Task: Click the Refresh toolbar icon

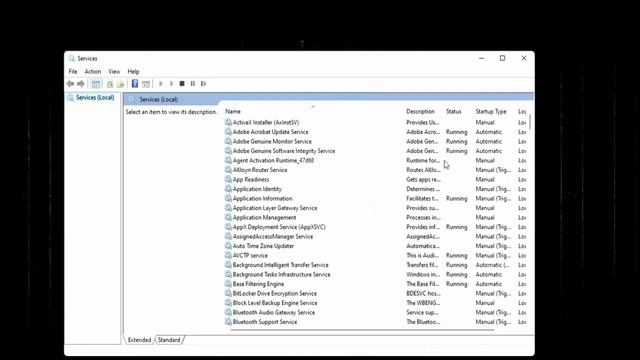Action: click(x=110, y=84)
